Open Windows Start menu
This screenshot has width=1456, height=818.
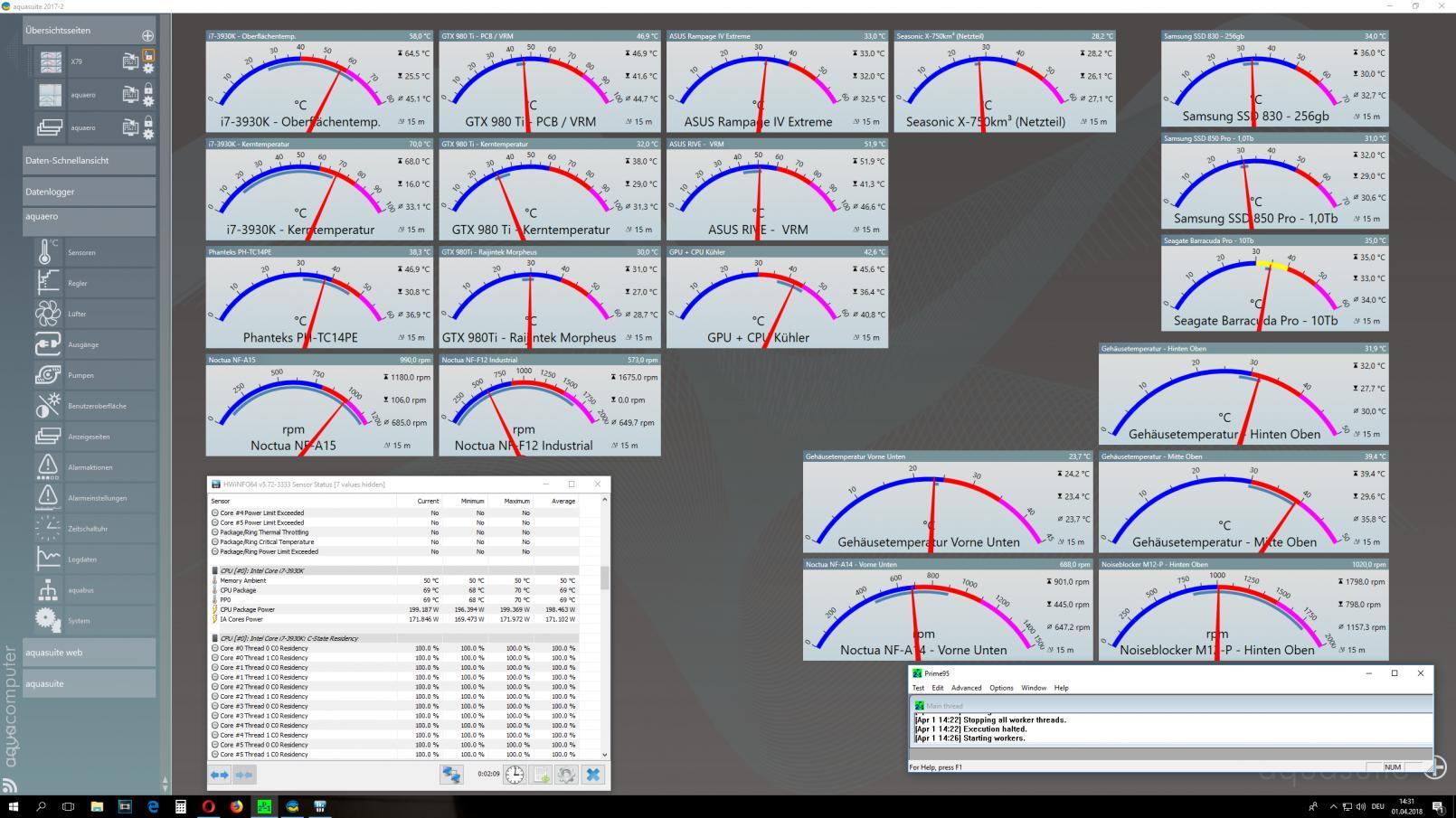click(13, 806)
